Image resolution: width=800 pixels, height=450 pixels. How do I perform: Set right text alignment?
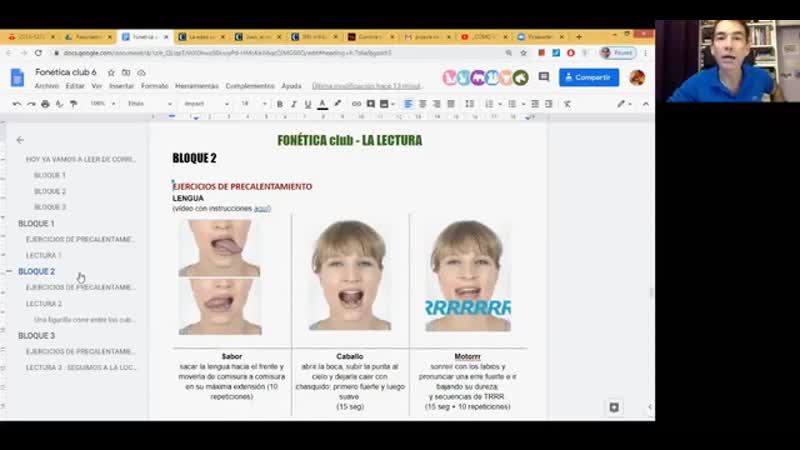(x=437, y=104)
